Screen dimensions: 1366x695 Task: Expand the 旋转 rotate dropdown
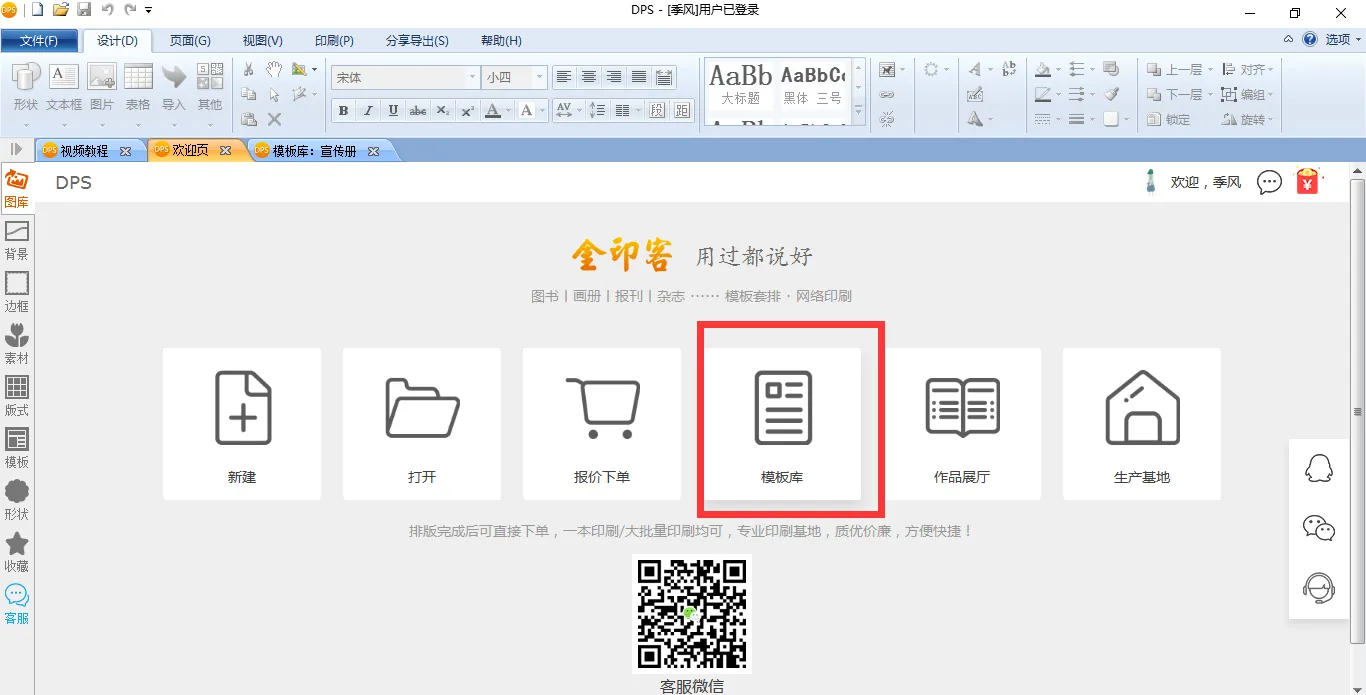[x=1271, y=120]
